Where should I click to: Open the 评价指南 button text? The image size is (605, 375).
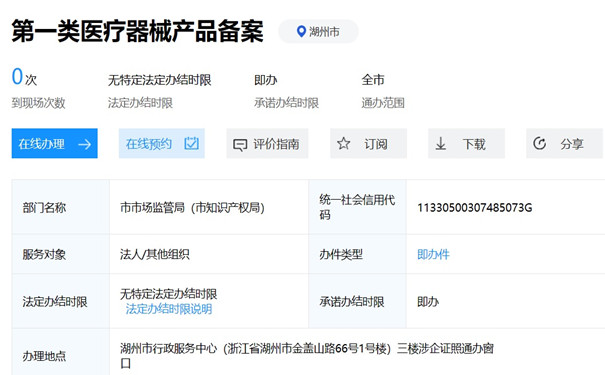[276, 144]
